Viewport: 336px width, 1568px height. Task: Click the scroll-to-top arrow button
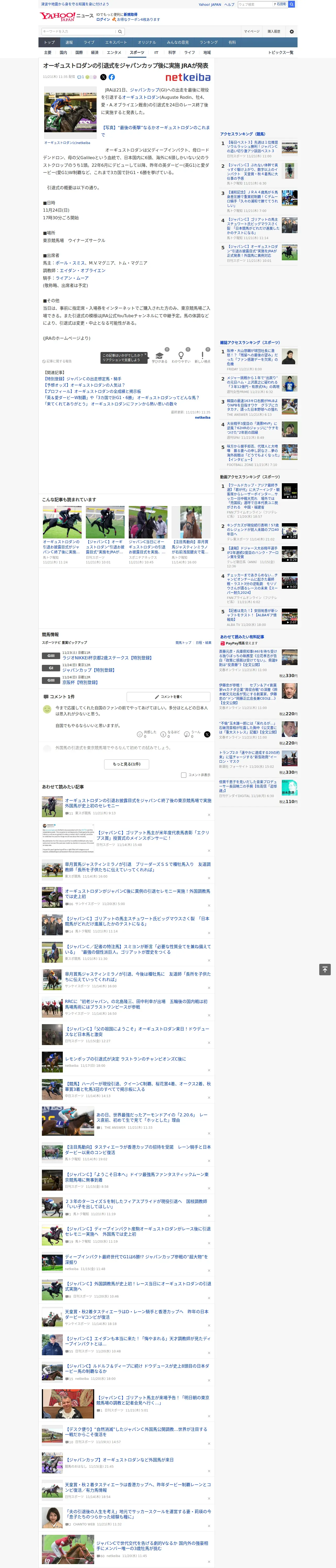[x=325, y=970]
